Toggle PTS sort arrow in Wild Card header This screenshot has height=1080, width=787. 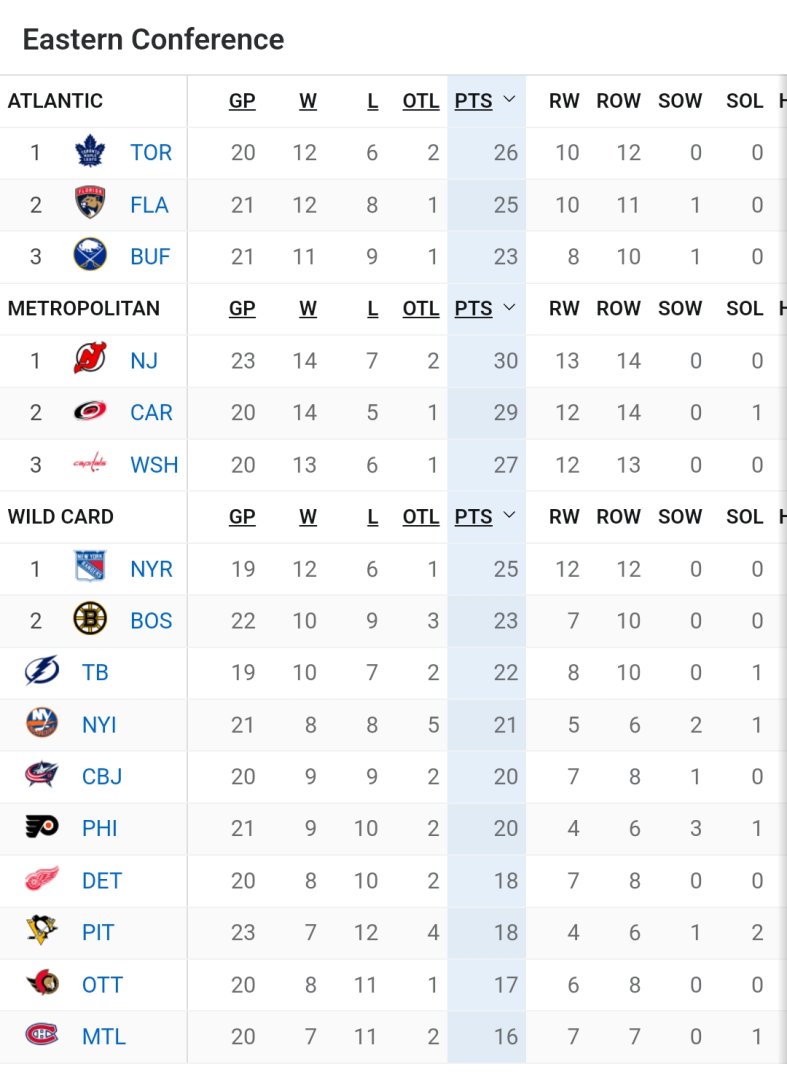coord(509,516)
